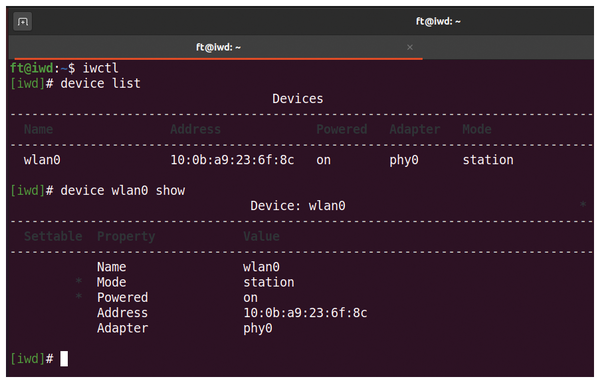Click the Name property label
This screenshot has height=383, width=600.
tap(111, 267)
